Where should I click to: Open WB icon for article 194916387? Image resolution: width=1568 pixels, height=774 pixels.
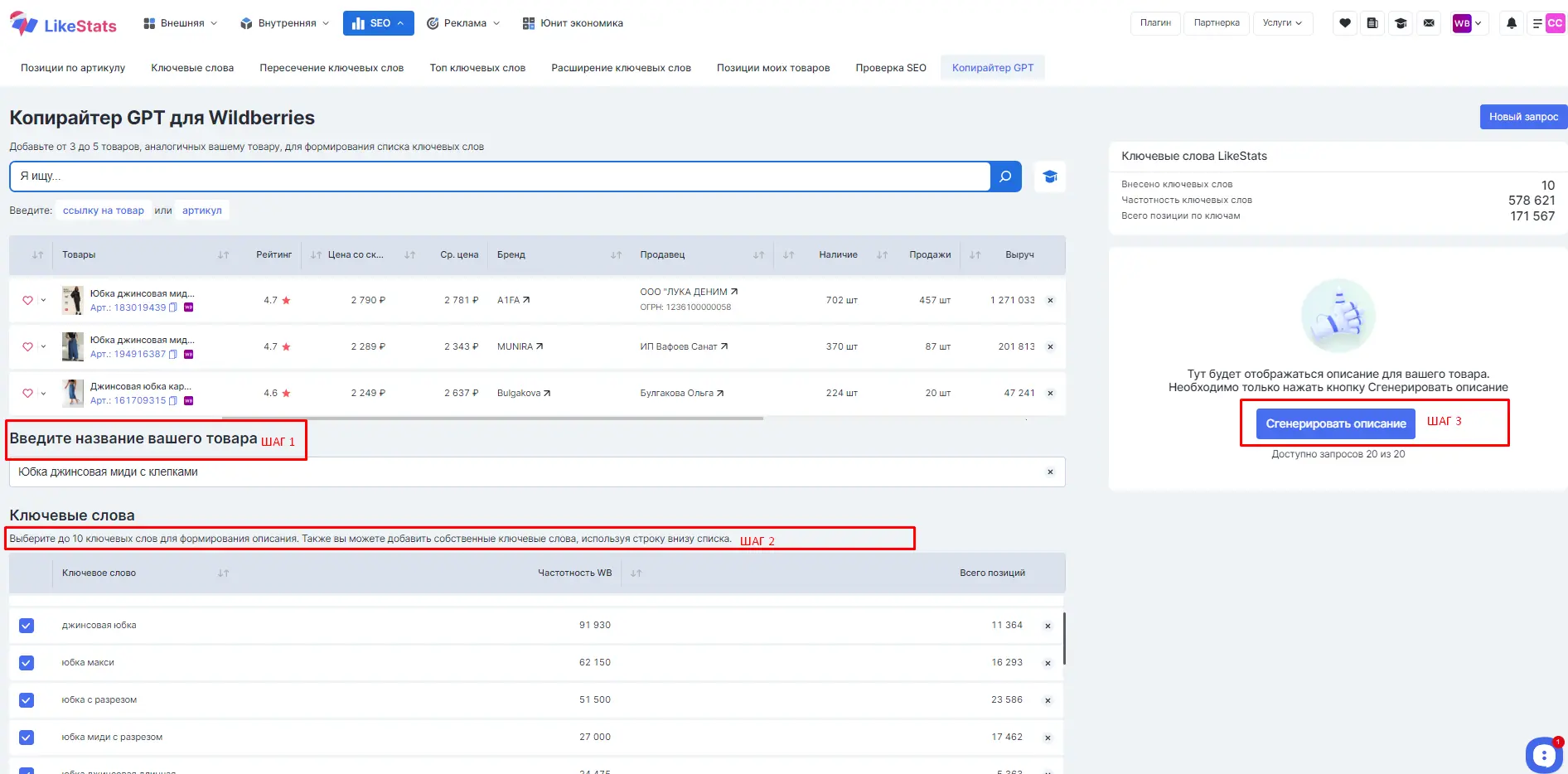point(189,354)
